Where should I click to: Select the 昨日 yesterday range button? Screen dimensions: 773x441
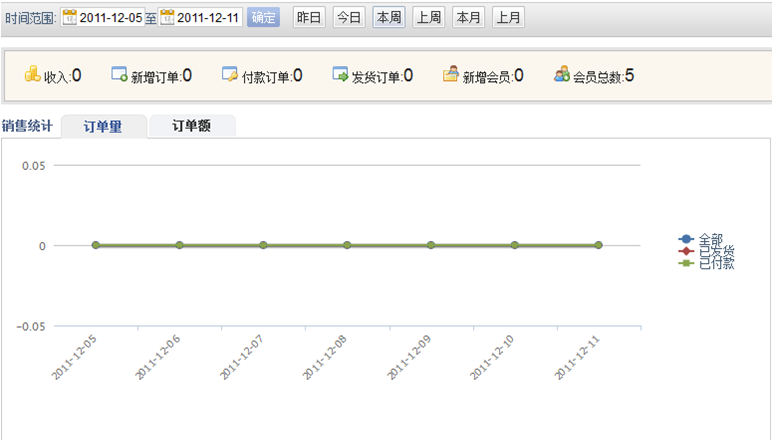(x=308, y=18)
